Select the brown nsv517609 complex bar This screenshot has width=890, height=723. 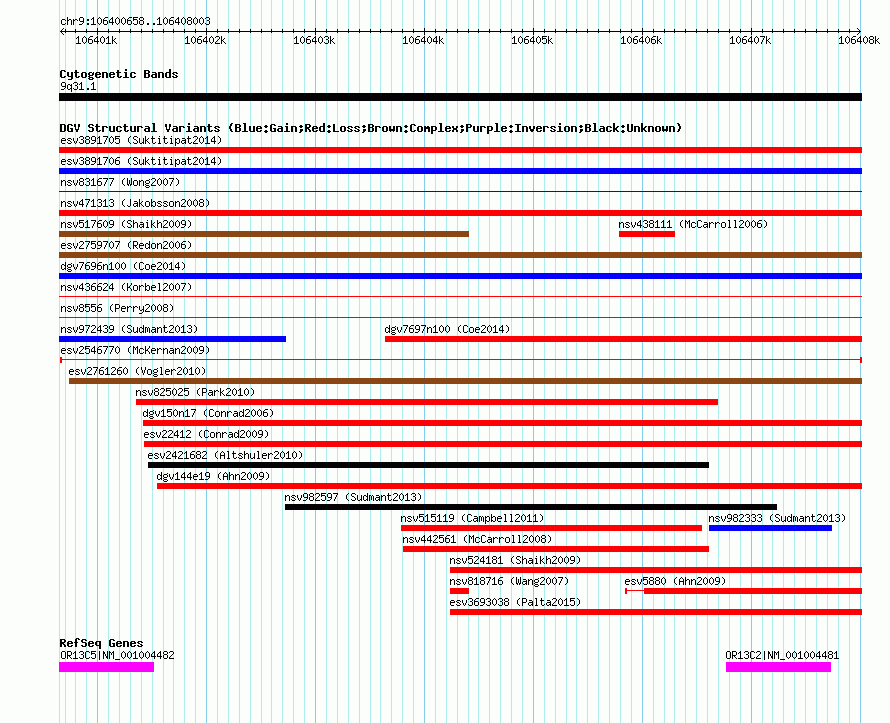click(x=264, y=234)
